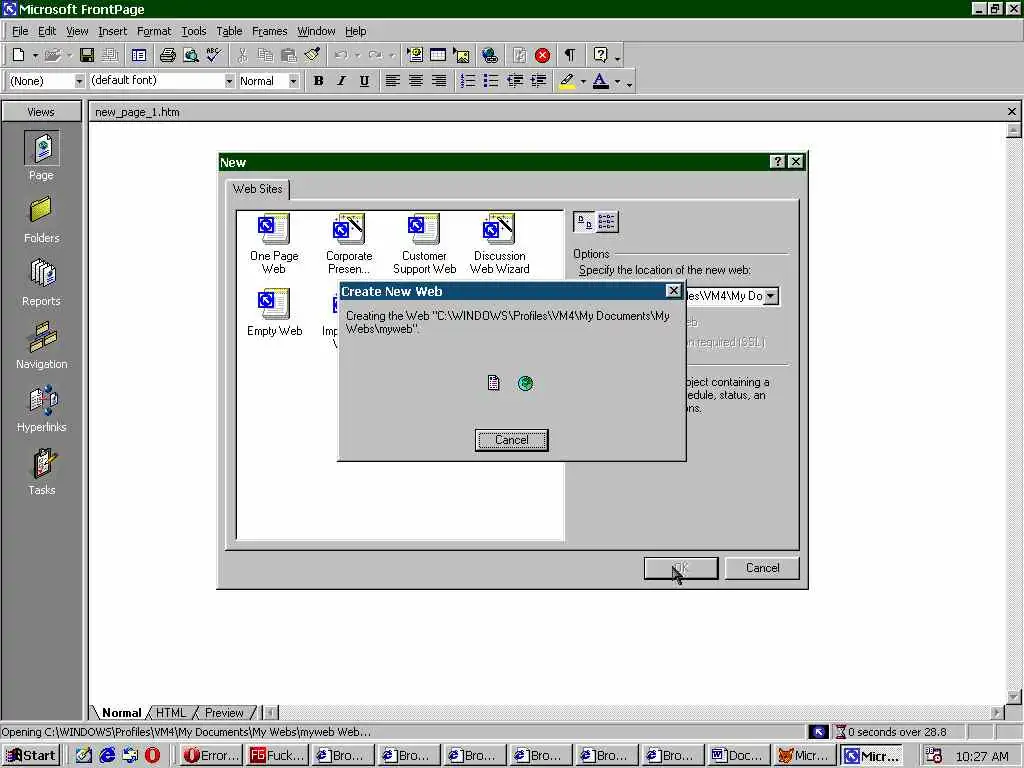Expand the Style (None) dropdown
Image resolution: width=1024 pixels, height=768 pixels.
coord(79,81)
